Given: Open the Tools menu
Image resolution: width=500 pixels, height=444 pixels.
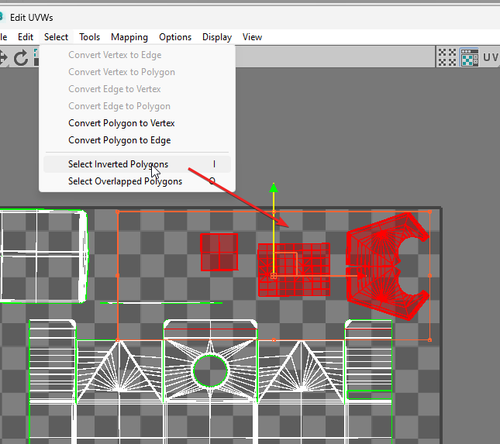Looking at the screenshot, I should click(89, 37).
